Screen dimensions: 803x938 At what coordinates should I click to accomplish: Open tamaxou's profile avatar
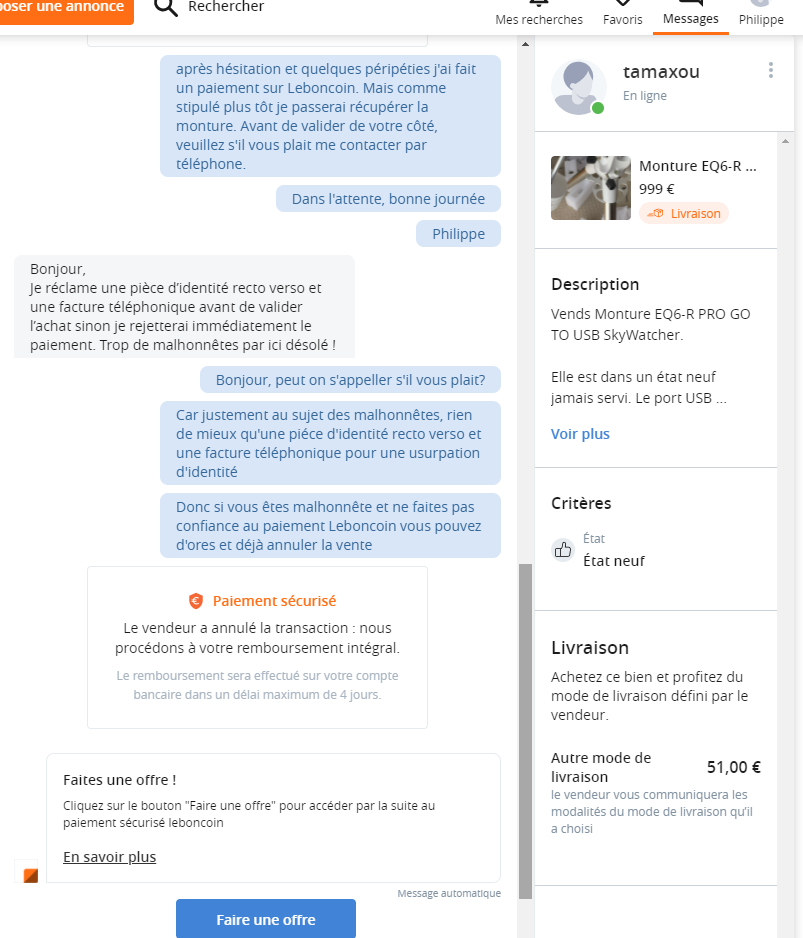(x=578, y=87)
